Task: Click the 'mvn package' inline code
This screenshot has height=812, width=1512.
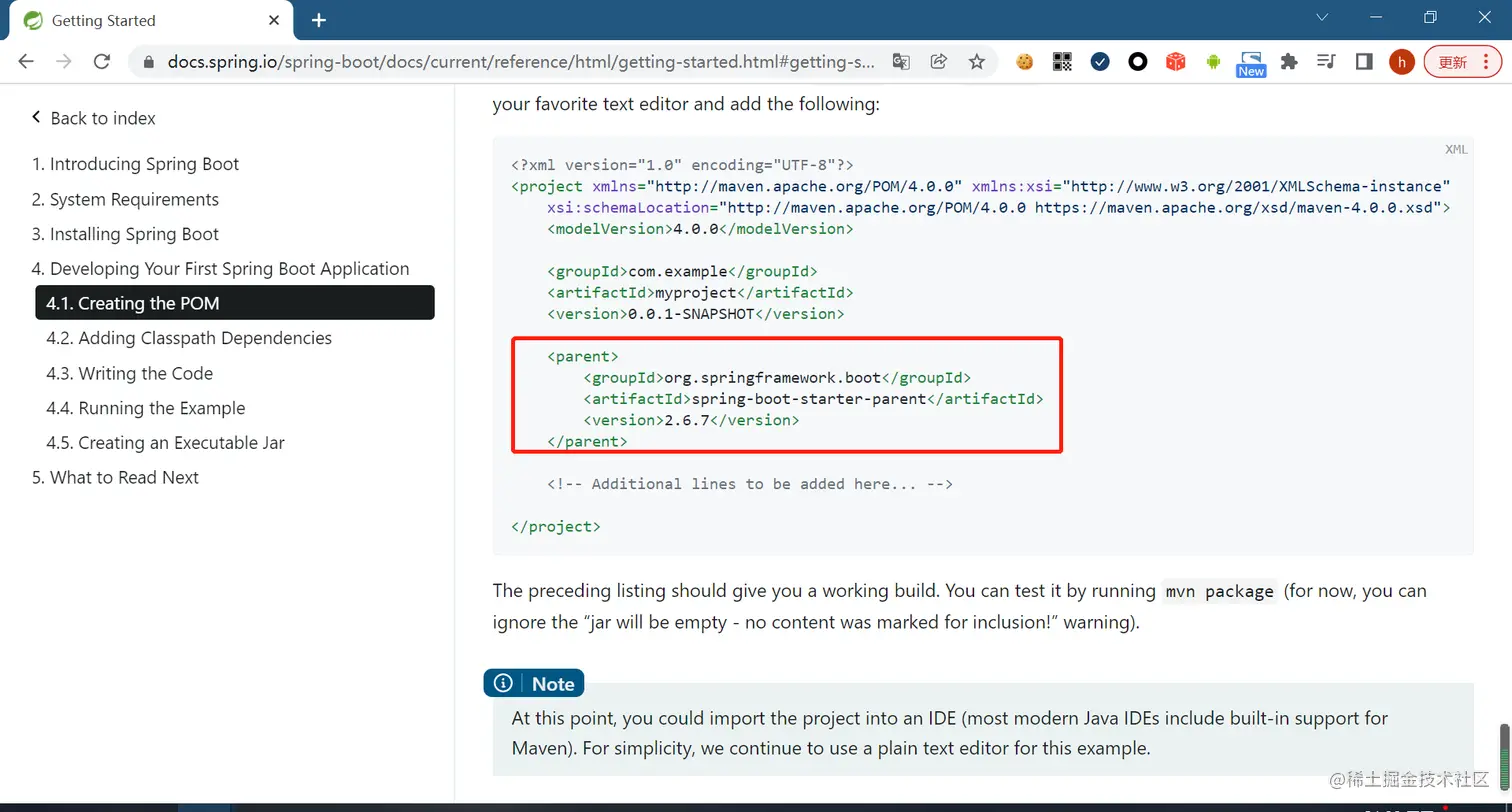Action: click(1220, 591)
